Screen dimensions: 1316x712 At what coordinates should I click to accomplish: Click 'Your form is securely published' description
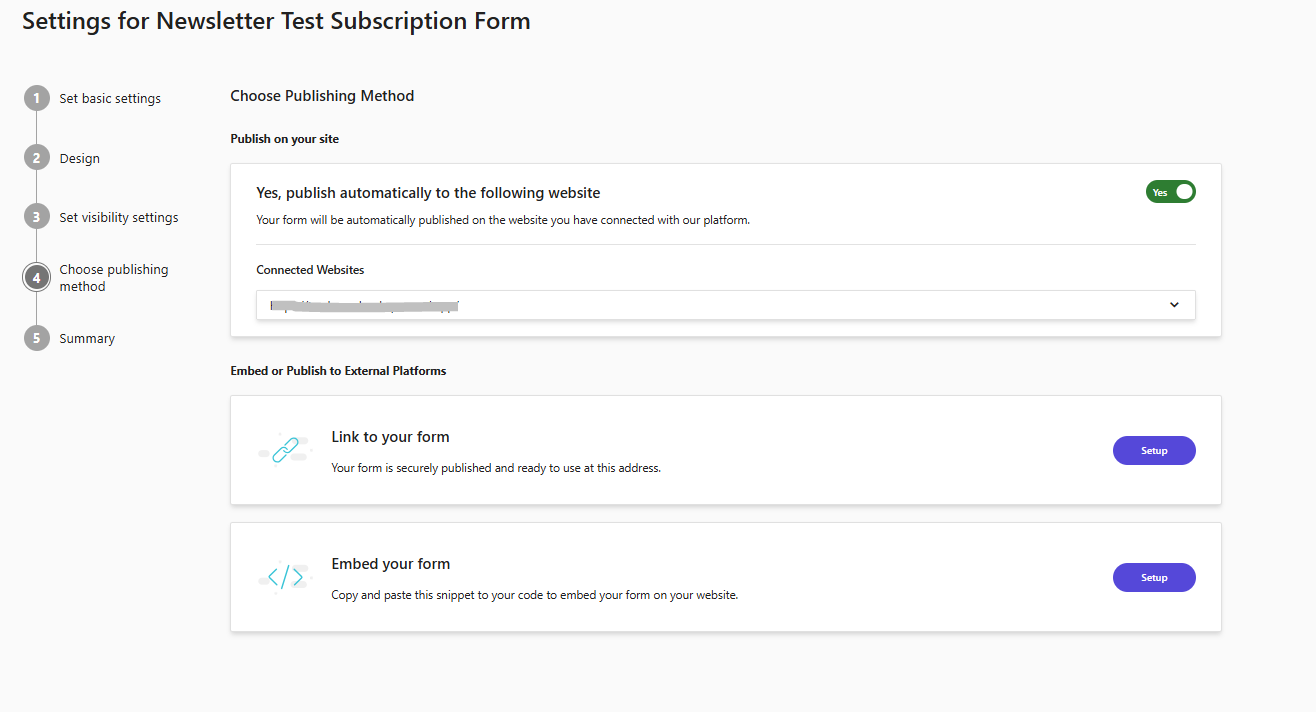496,468
